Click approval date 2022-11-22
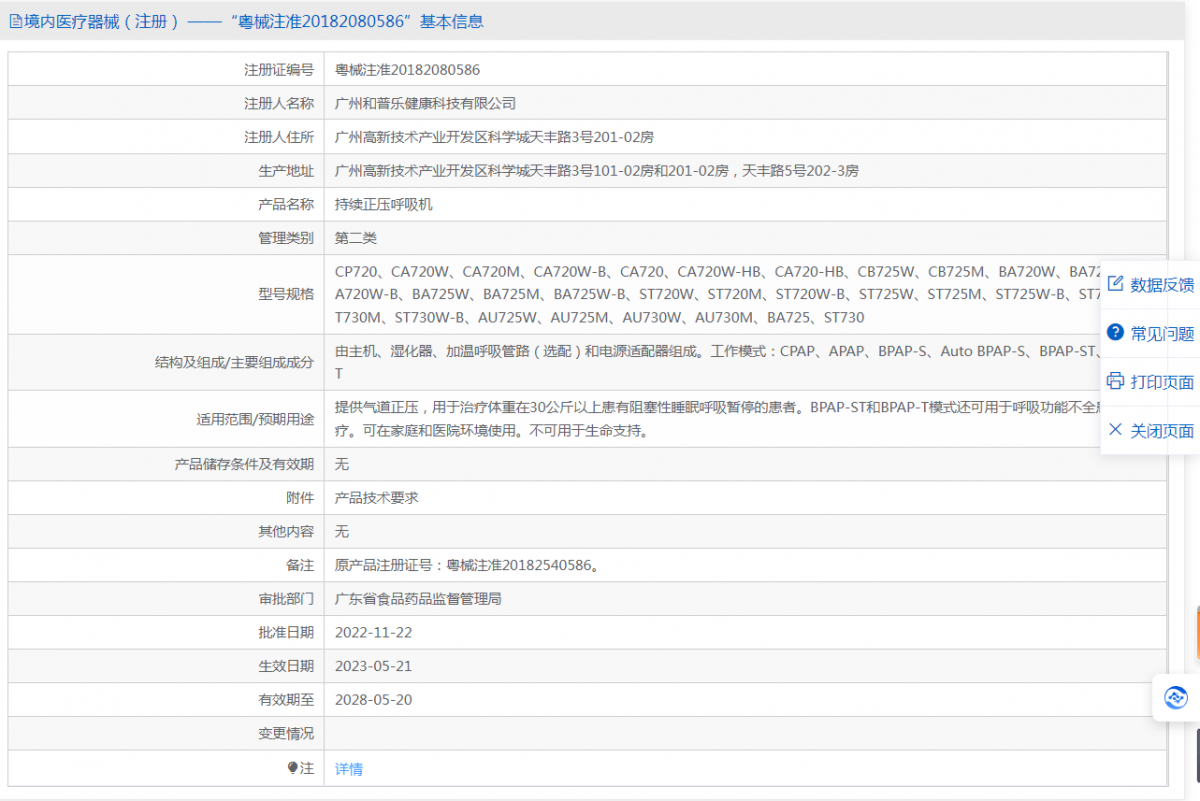The image size is (1200, 801). [373, 632]
